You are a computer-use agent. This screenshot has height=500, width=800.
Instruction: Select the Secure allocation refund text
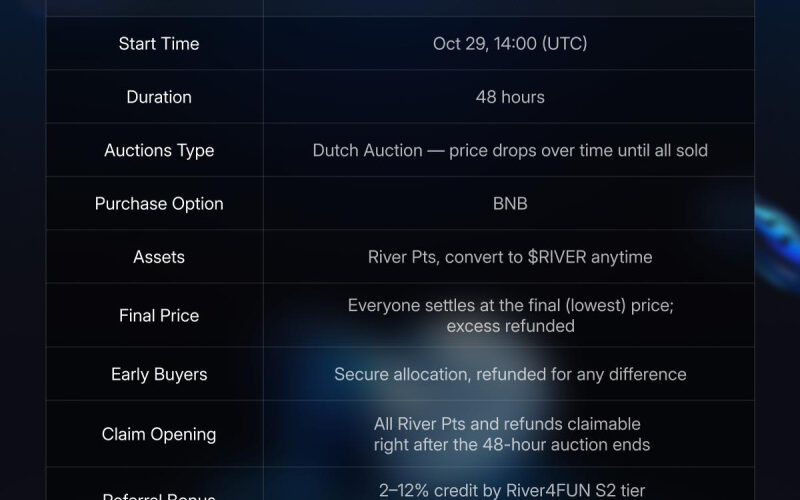click(x=510, y=374)
